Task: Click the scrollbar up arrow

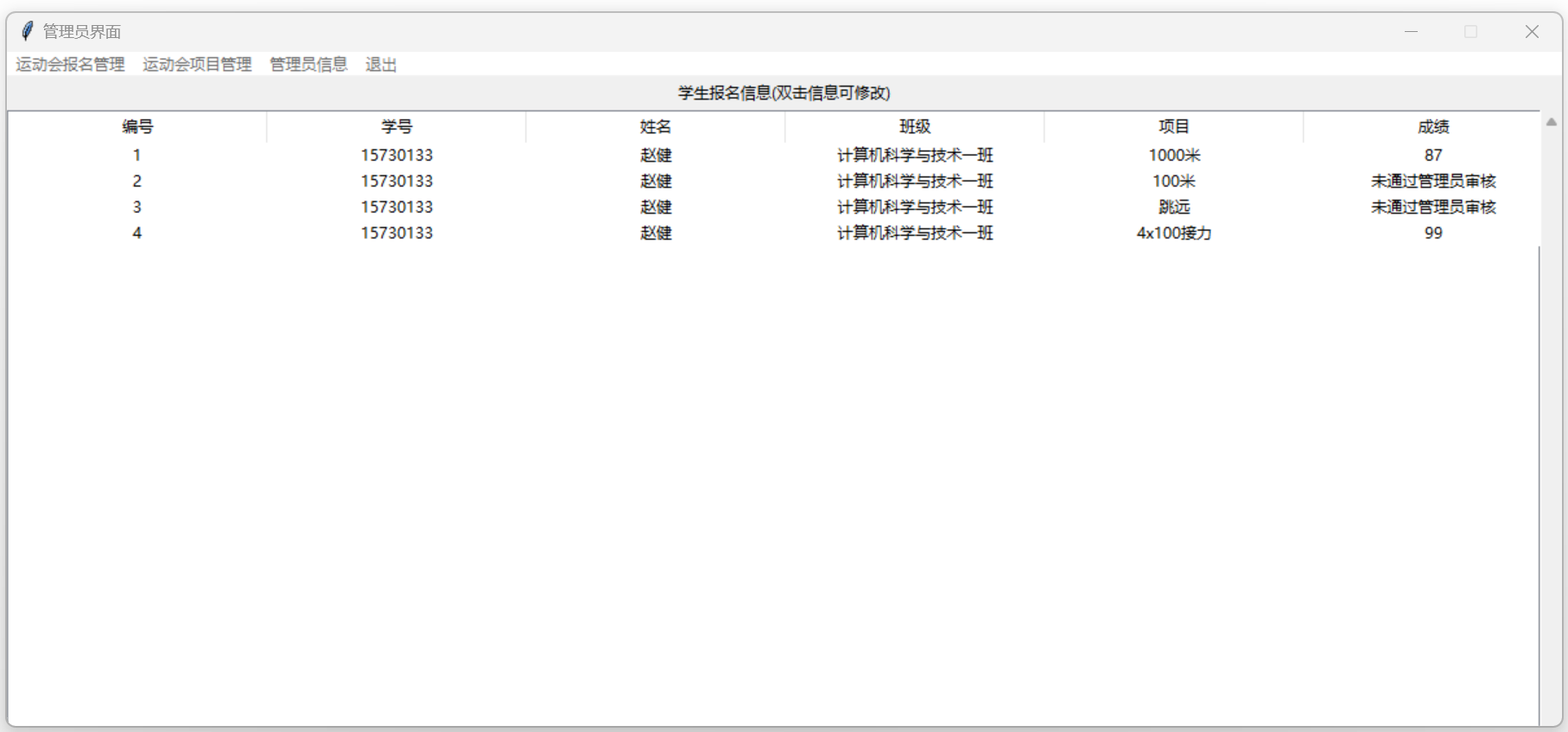Action: click(1552, 123)
